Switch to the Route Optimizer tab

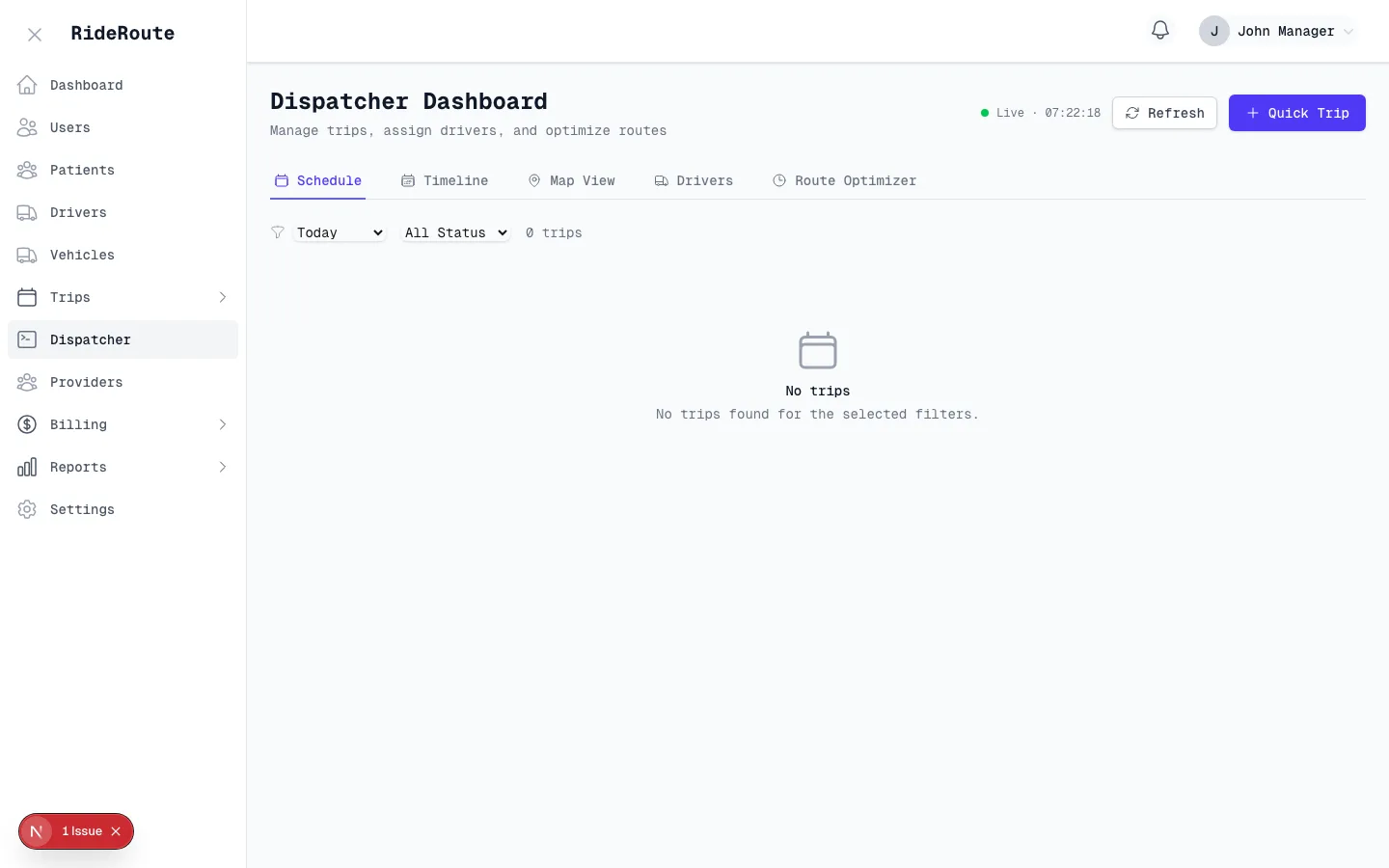coord(844,180)
